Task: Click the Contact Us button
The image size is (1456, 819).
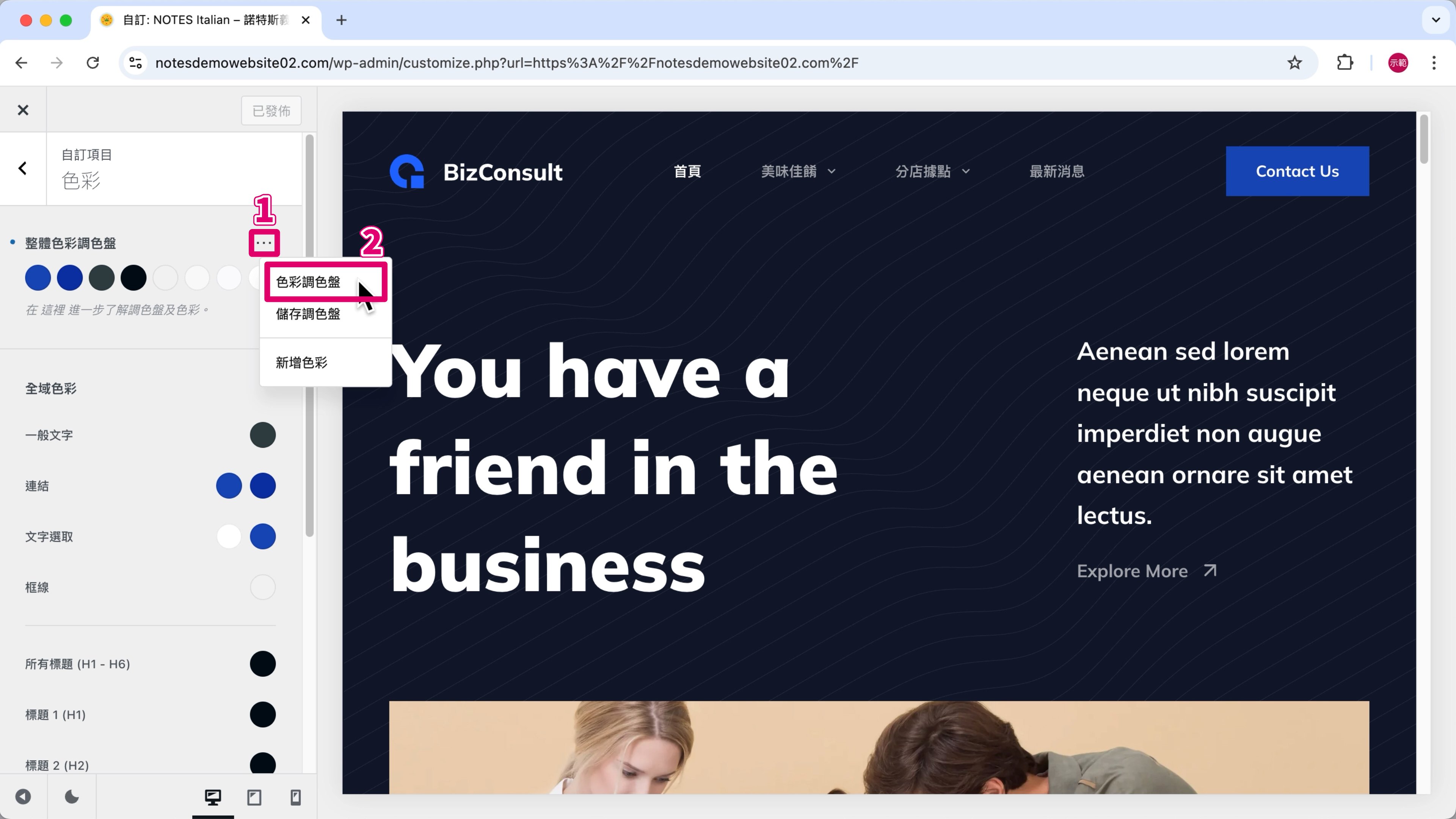Action: [x=1297, y=171]
